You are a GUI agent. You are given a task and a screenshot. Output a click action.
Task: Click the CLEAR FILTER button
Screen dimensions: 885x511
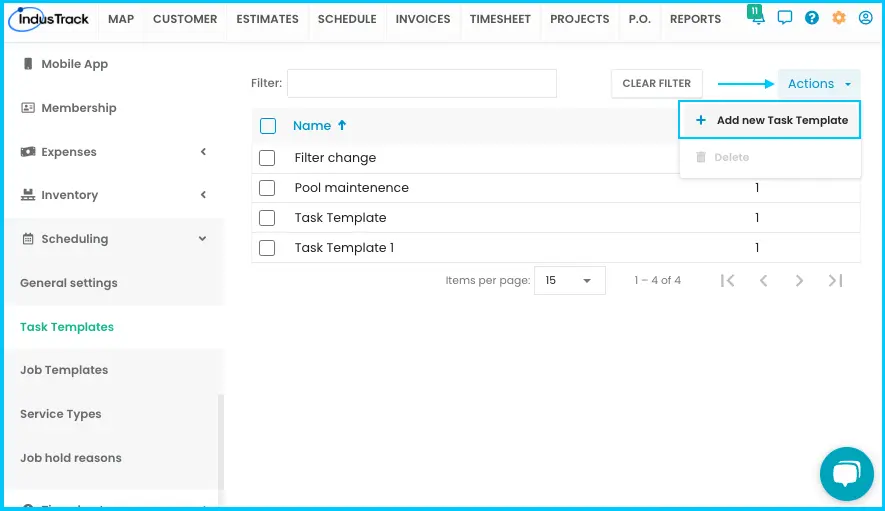[656, 84]
